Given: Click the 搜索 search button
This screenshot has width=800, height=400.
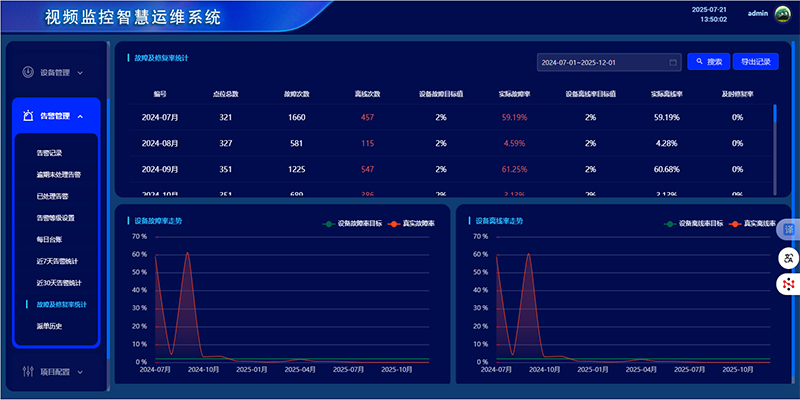Looking at the screenshot, I should [708, 62].
